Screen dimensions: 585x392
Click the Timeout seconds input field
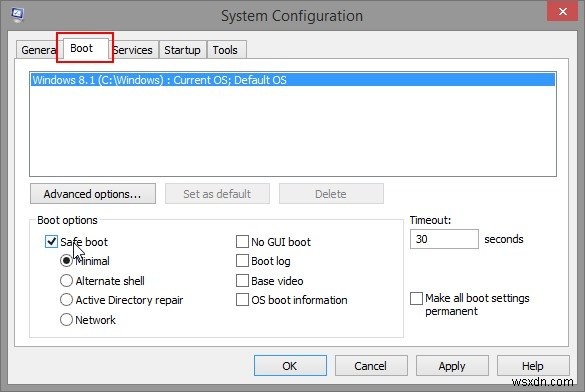444,239
